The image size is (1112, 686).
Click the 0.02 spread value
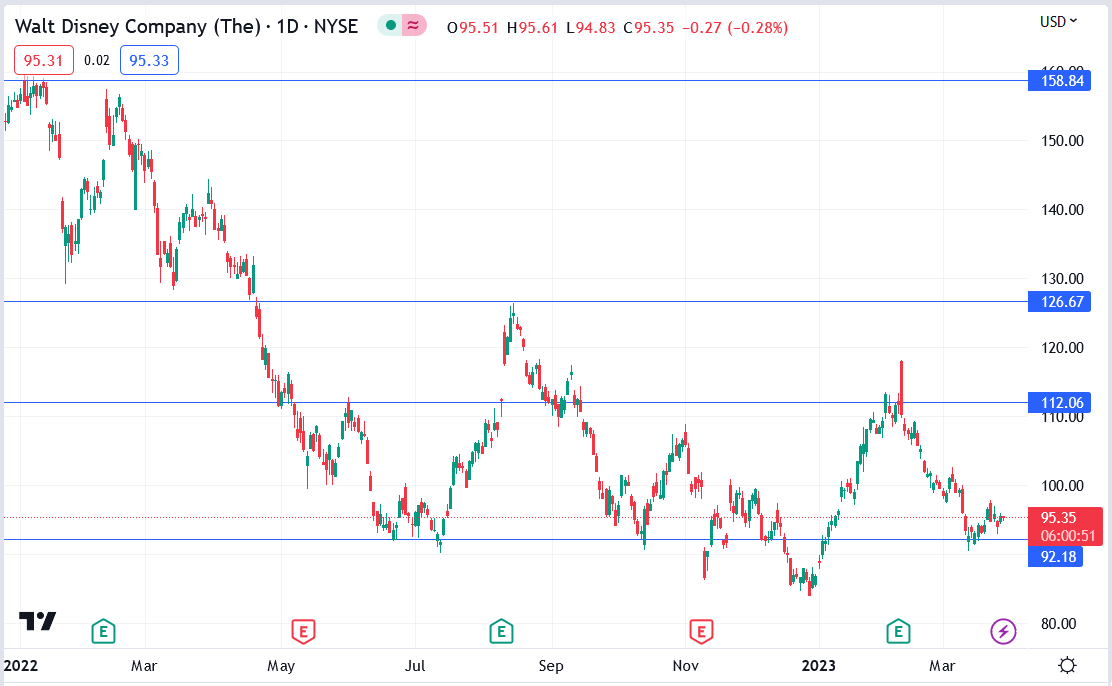96,60
